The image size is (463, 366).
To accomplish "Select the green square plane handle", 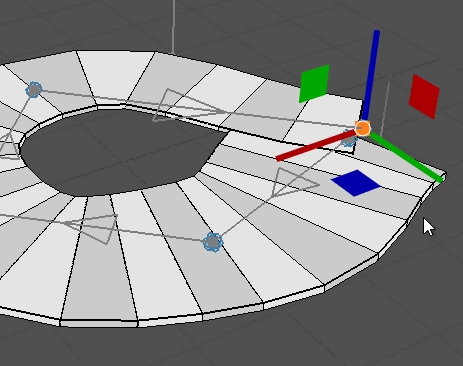I will [314, 83].
